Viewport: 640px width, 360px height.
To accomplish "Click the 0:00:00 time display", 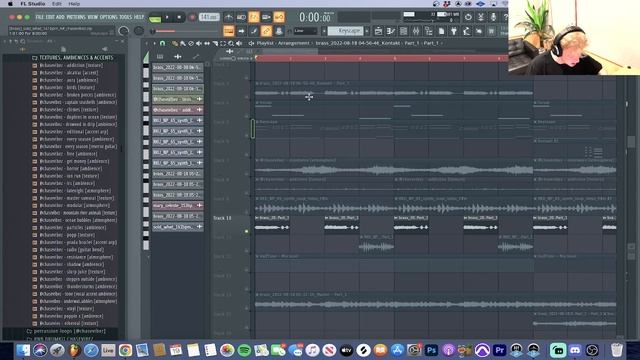I will coord(315,18).
